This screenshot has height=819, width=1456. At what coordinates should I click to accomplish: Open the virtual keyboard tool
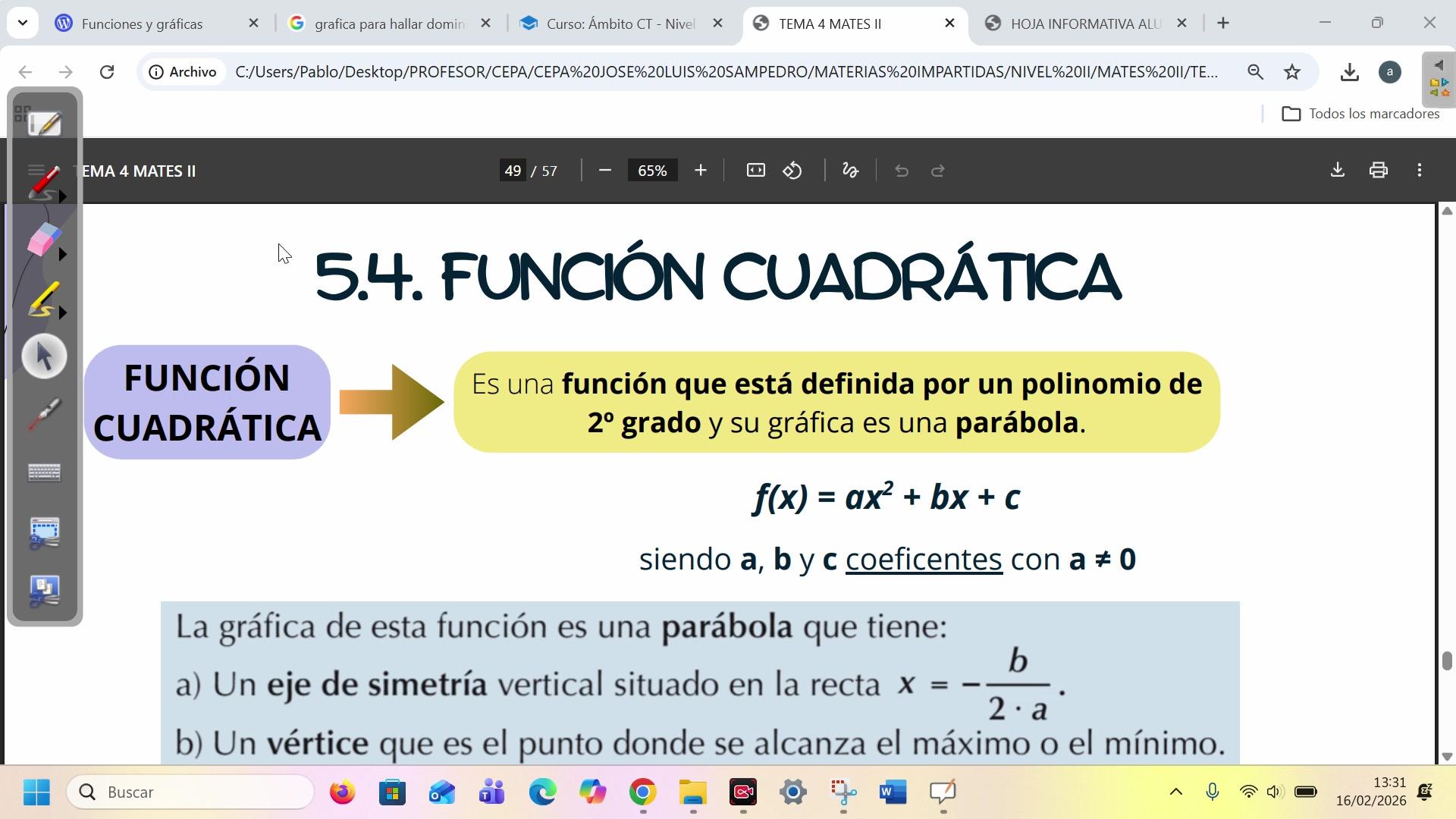coord(44,472)
